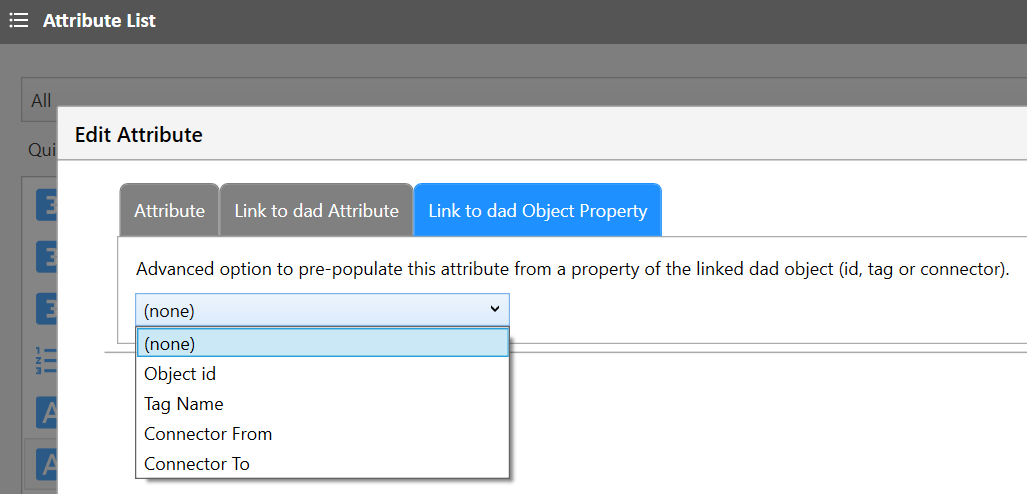Image resolution: width=1027 pixels, height=494 pixels.
Task: Click the Attribute List header title
Action: [99, 21]
